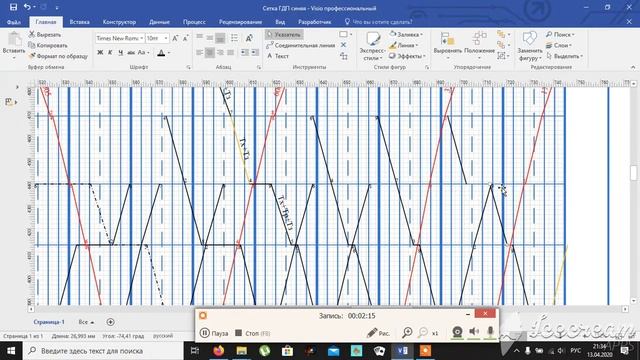Image resolution: width=640 pixels, height=360 pixels.
Task: Toggle strikethrough formatting
Action: click(131, 53)
